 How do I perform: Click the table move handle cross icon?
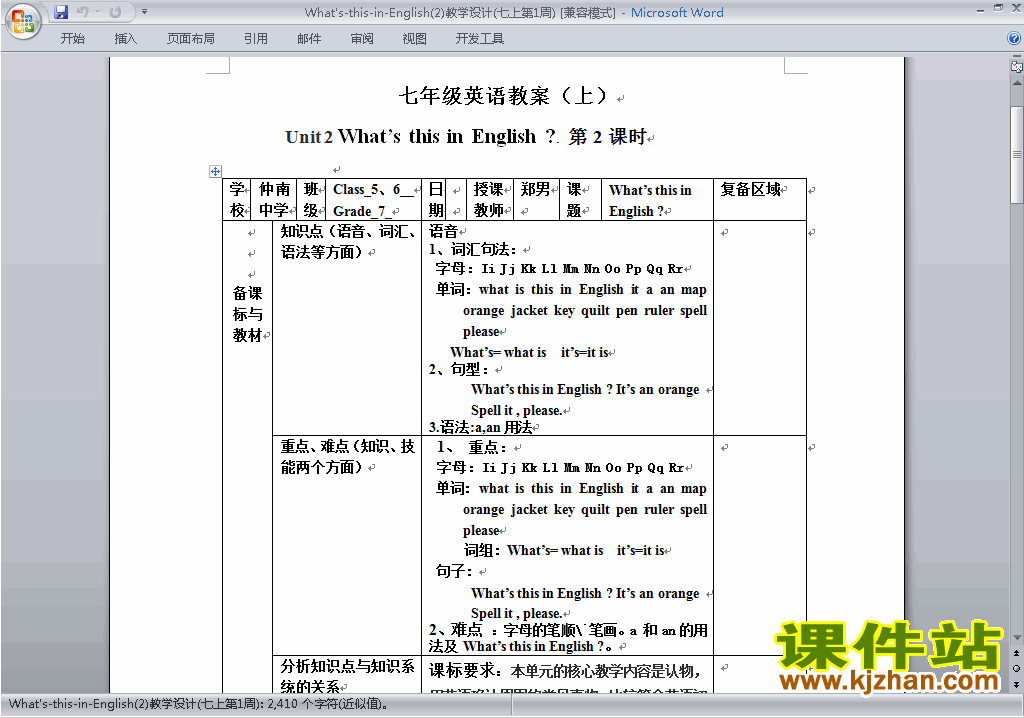[x=215, y=171]
